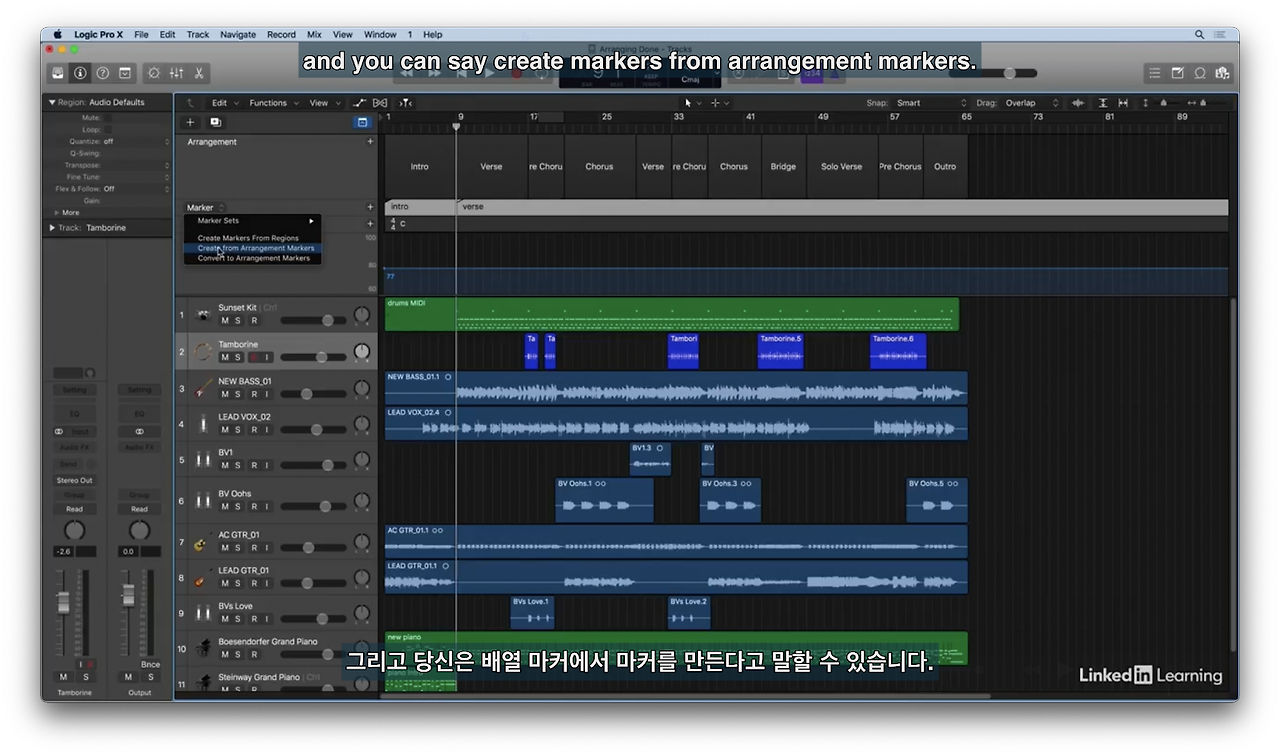1280x756 pixels.
Task: Open the Mix menu in menu bar
Action: pyautogui.click(x=314, y=34)
